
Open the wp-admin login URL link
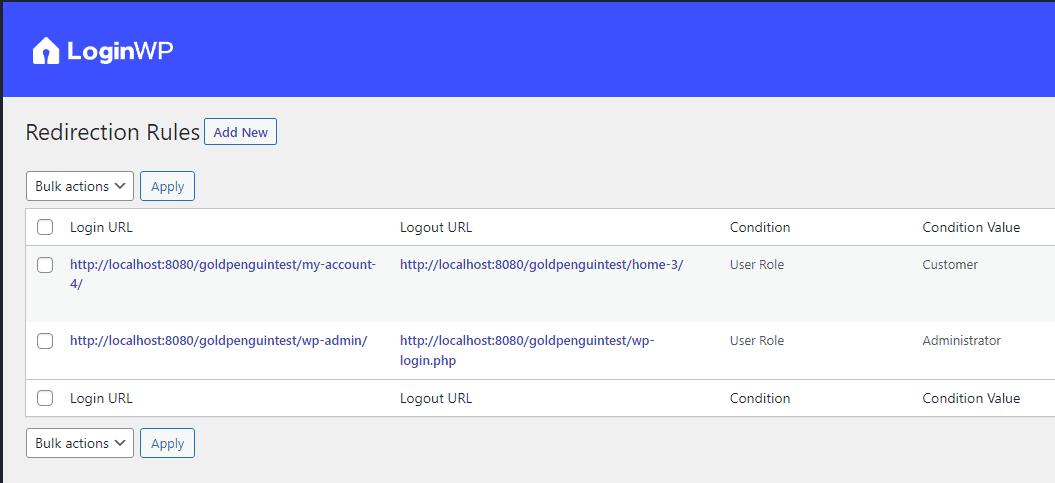[218, 341]
